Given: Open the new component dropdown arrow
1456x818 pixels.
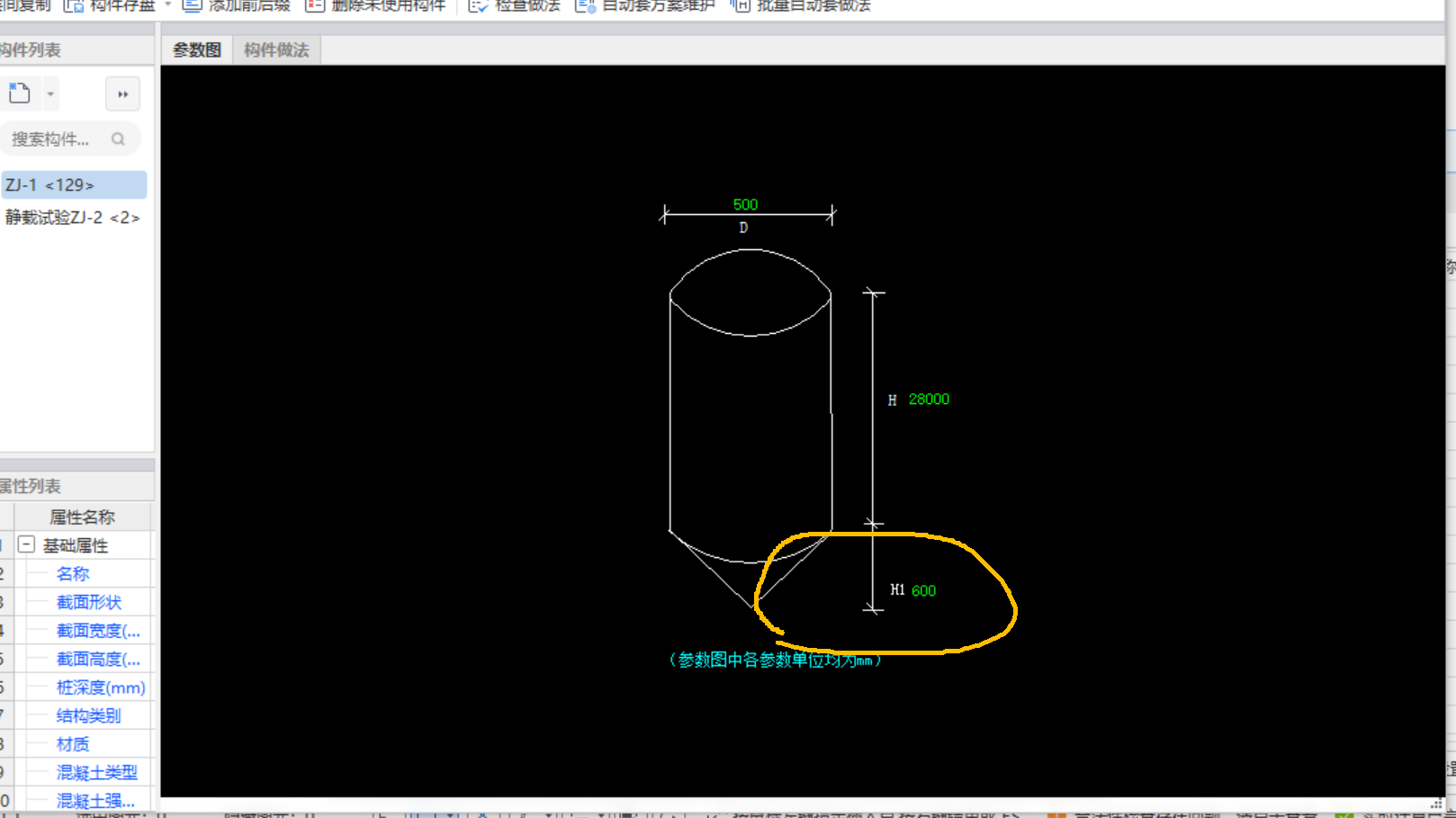Looking at the screenshot, I should click(x=50, y=94).
